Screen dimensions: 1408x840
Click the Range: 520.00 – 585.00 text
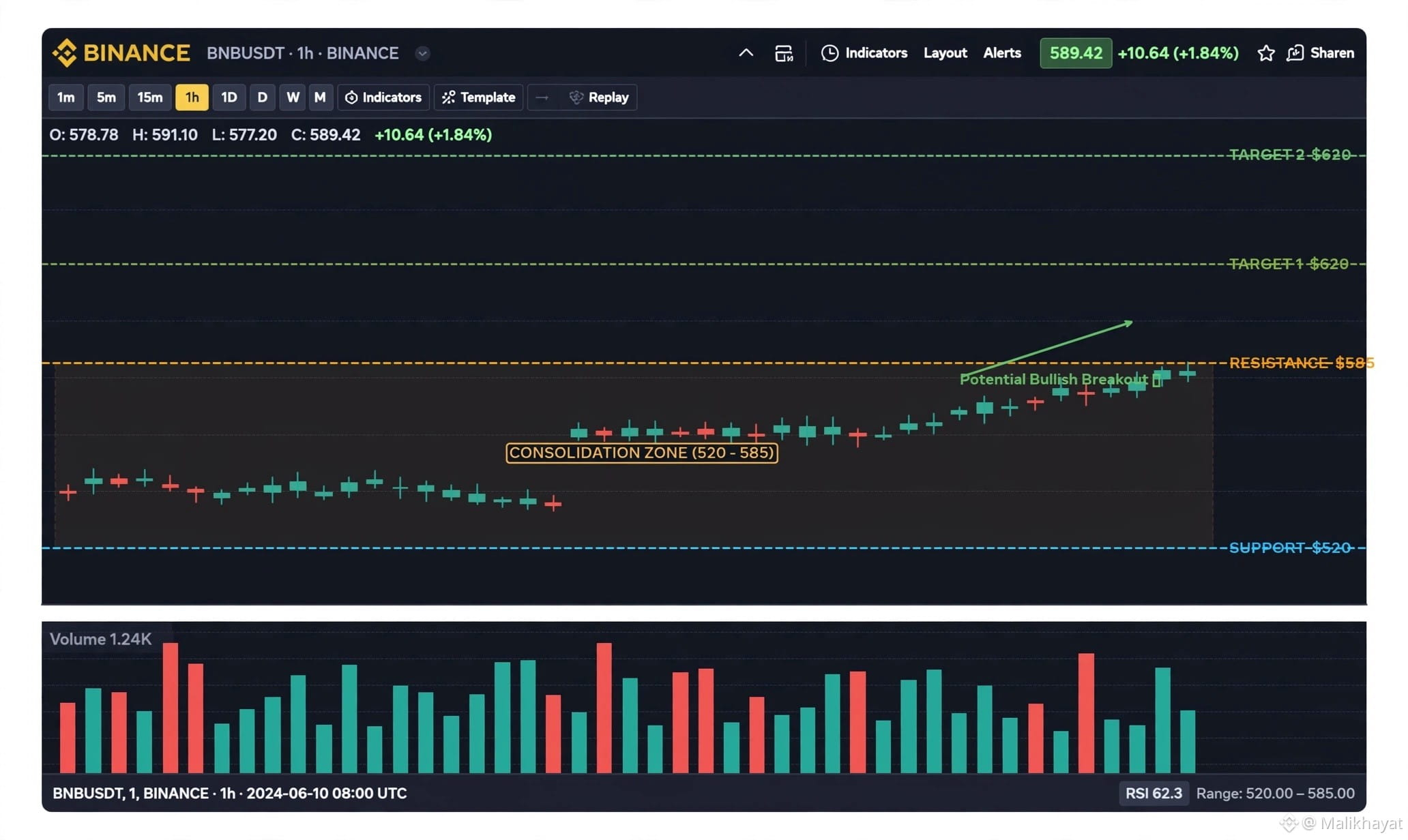coord(1275,793)
